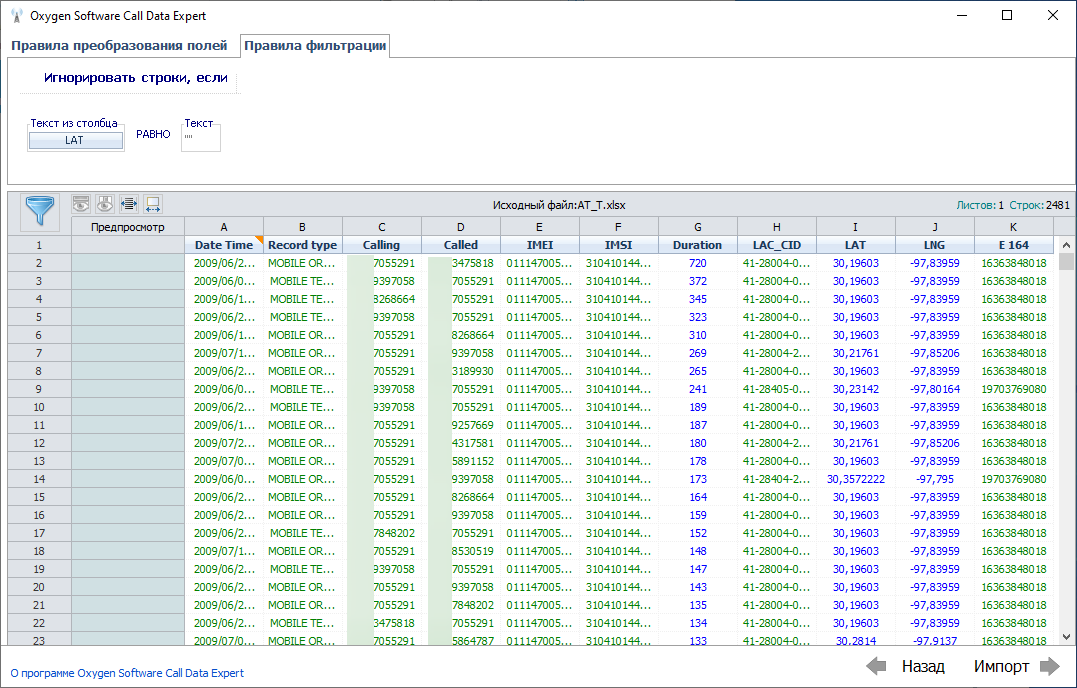Select the 'Правила фильтрации' tab

315,46
